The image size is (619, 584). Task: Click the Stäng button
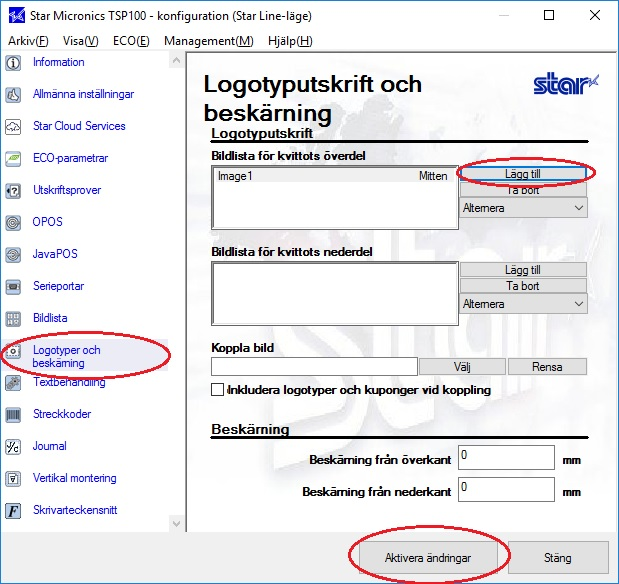(x=558, y=558)
